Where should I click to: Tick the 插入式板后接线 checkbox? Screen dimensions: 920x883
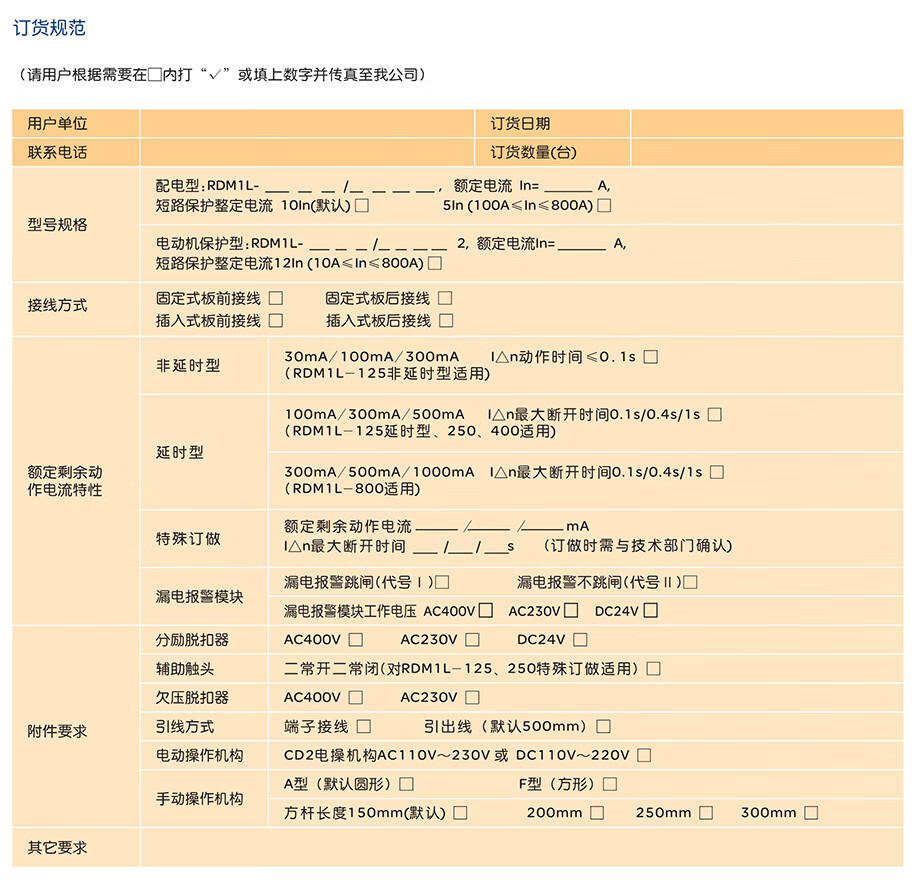[446, 321]
